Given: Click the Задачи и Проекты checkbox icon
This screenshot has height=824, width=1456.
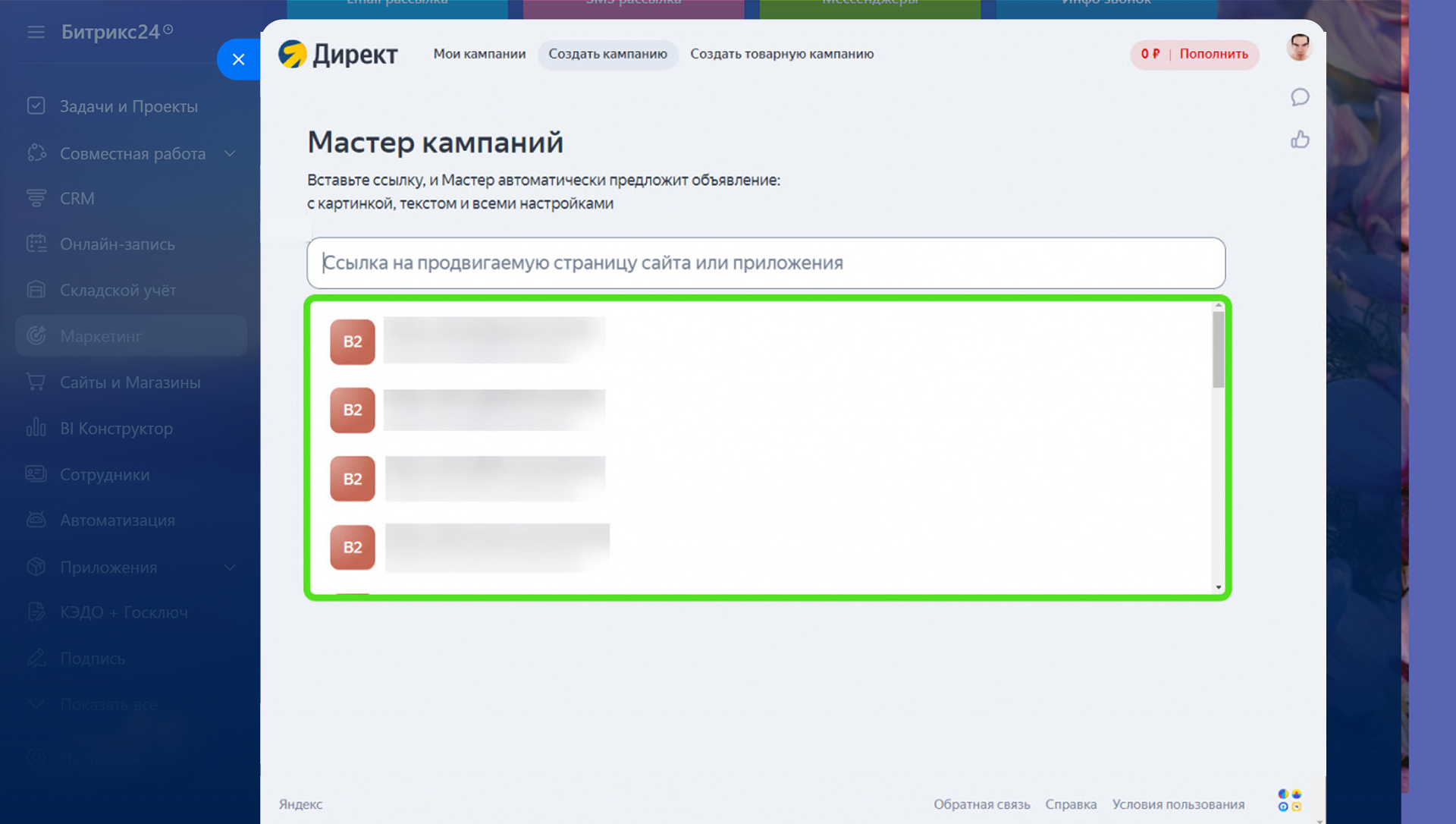Looking at the screenshot, I should tap(36, 105).
